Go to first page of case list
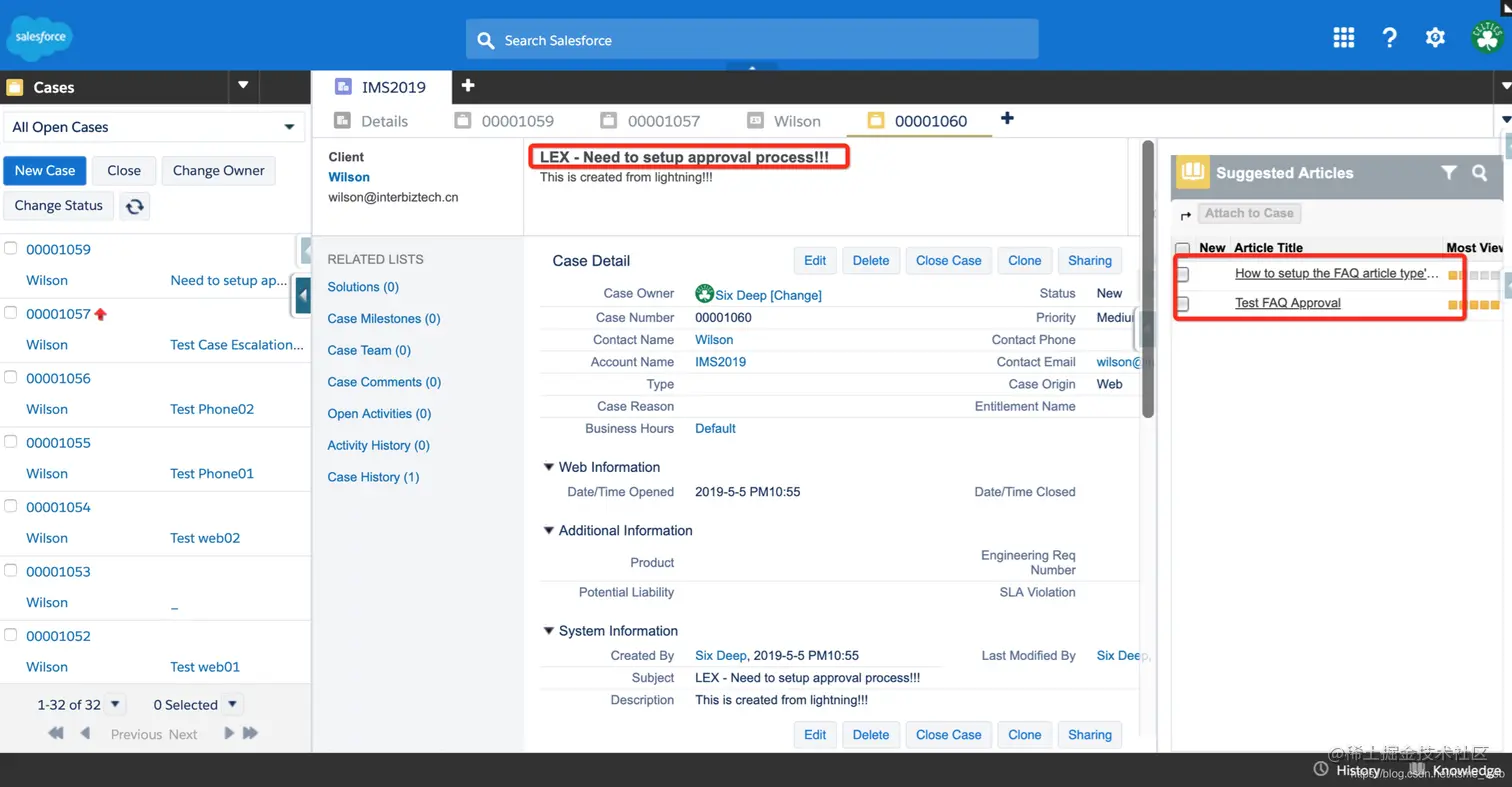The width and height of the screenshot is (1512, 787). click(56, 733)
